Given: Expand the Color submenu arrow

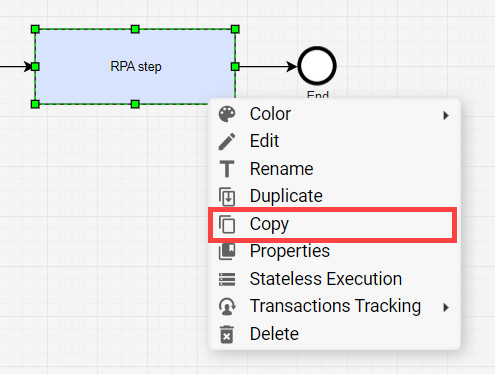Looking at the screenshot, I should click(446, 115).
